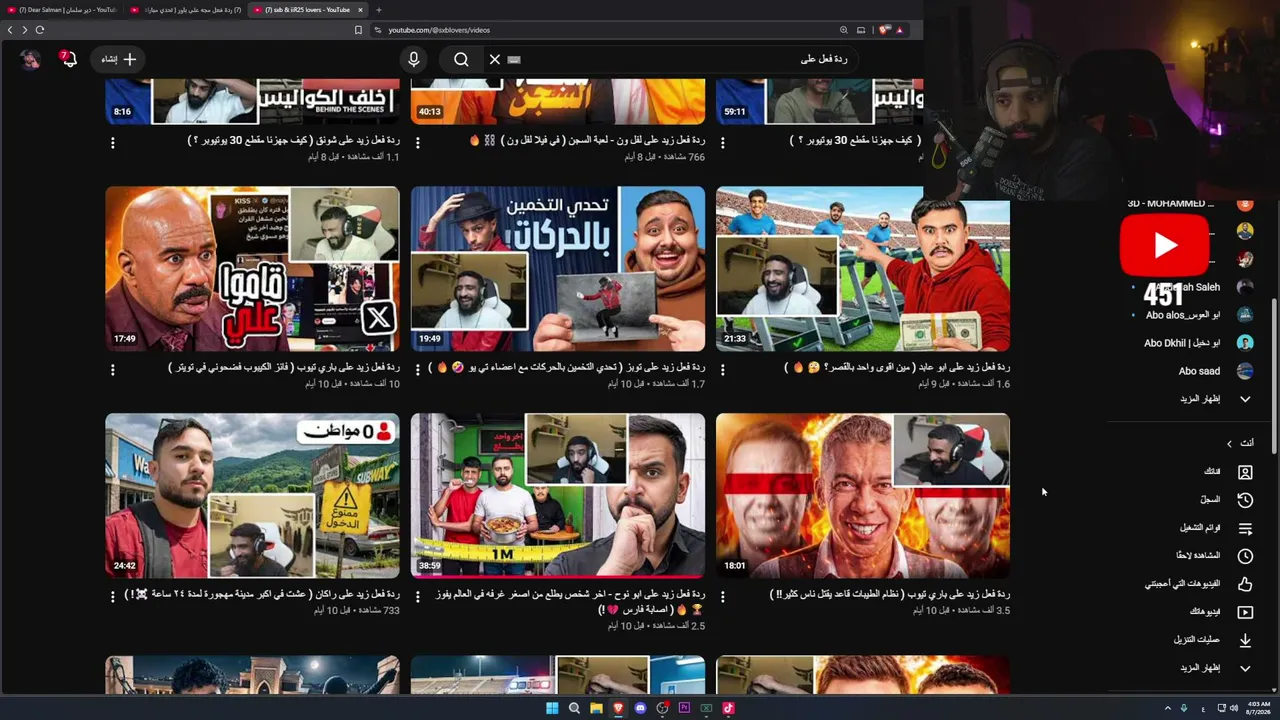Click the title of the 19:49 video
The width and height of the screenshot is (1280, 720).
click(x=567, y=367)
